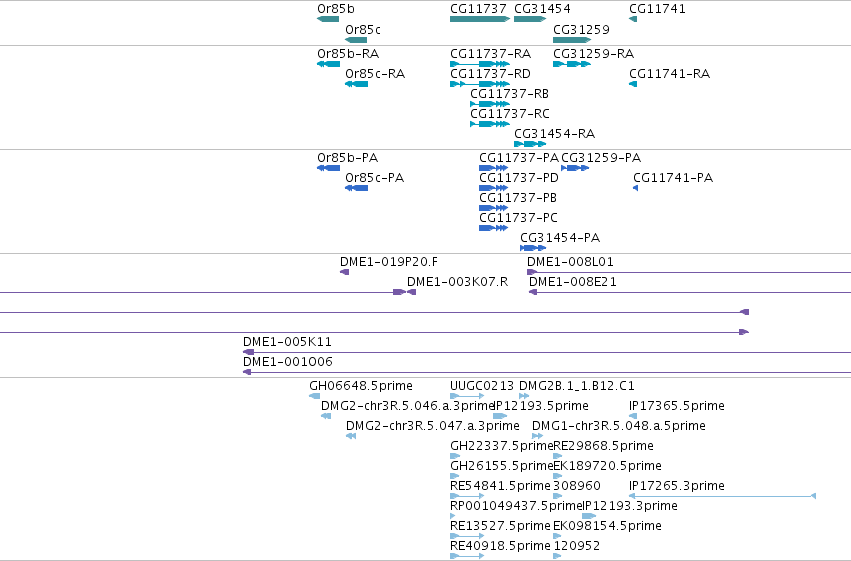The image size is (851, 561).
Task: Click the CG11741 gene marker
Action: 633,19
